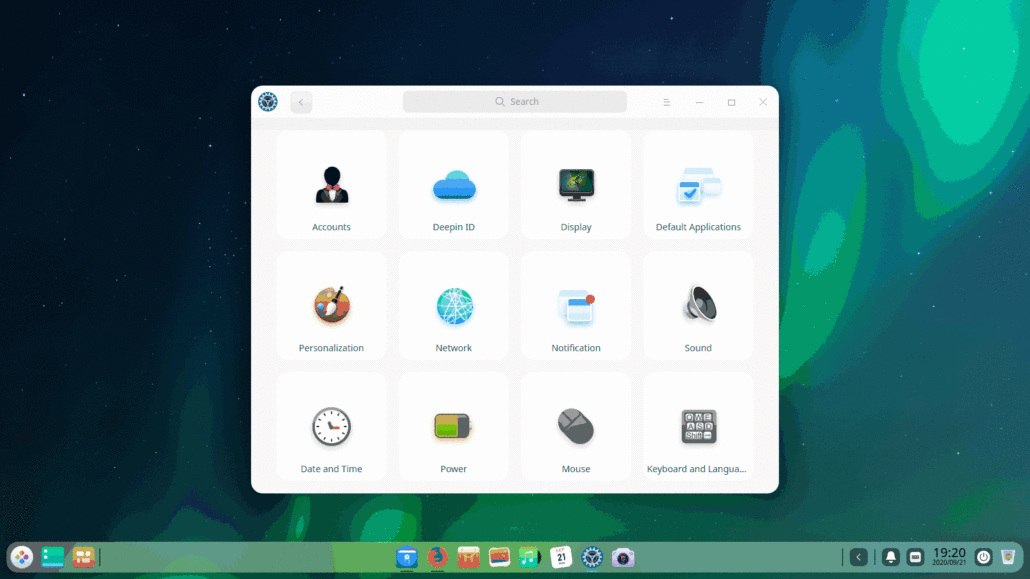
Task: Open the Control Center hamburger menu
Action: [667, 102]
